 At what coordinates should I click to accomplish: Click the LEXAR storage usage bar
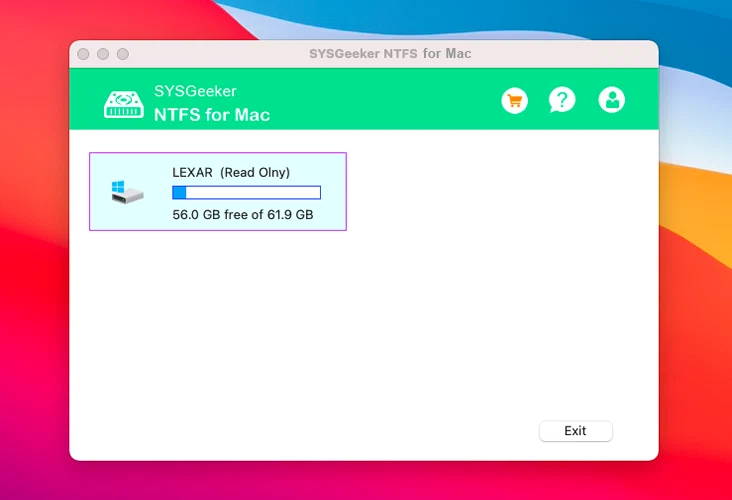pos(246,192)
